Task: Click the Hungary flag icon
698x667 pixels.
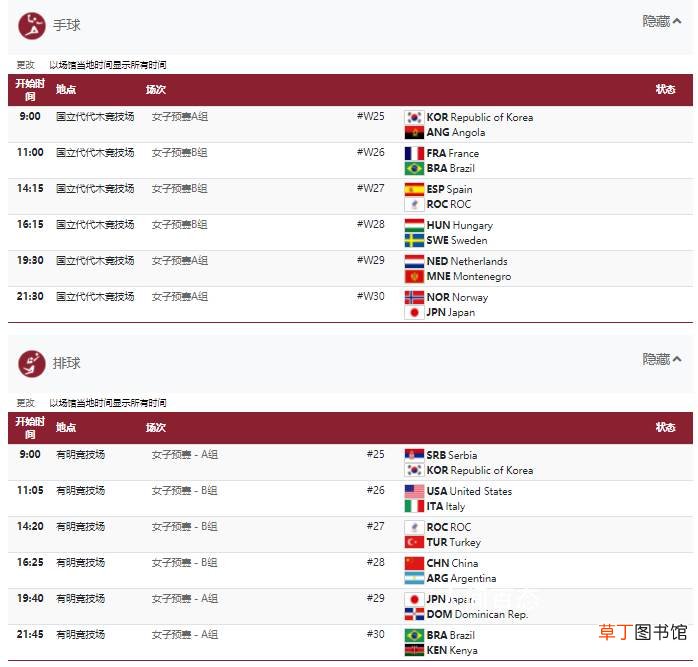Action: pyautogui.click(x=414, y=225)
